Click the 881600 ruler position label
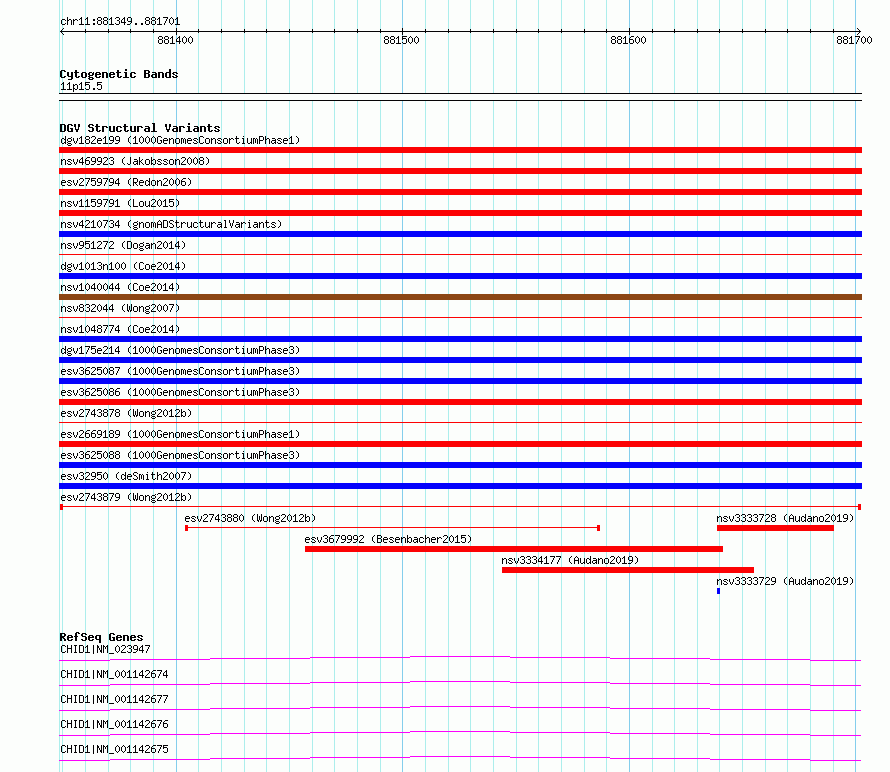The image size is (890, 772). (x=628, y=40)
